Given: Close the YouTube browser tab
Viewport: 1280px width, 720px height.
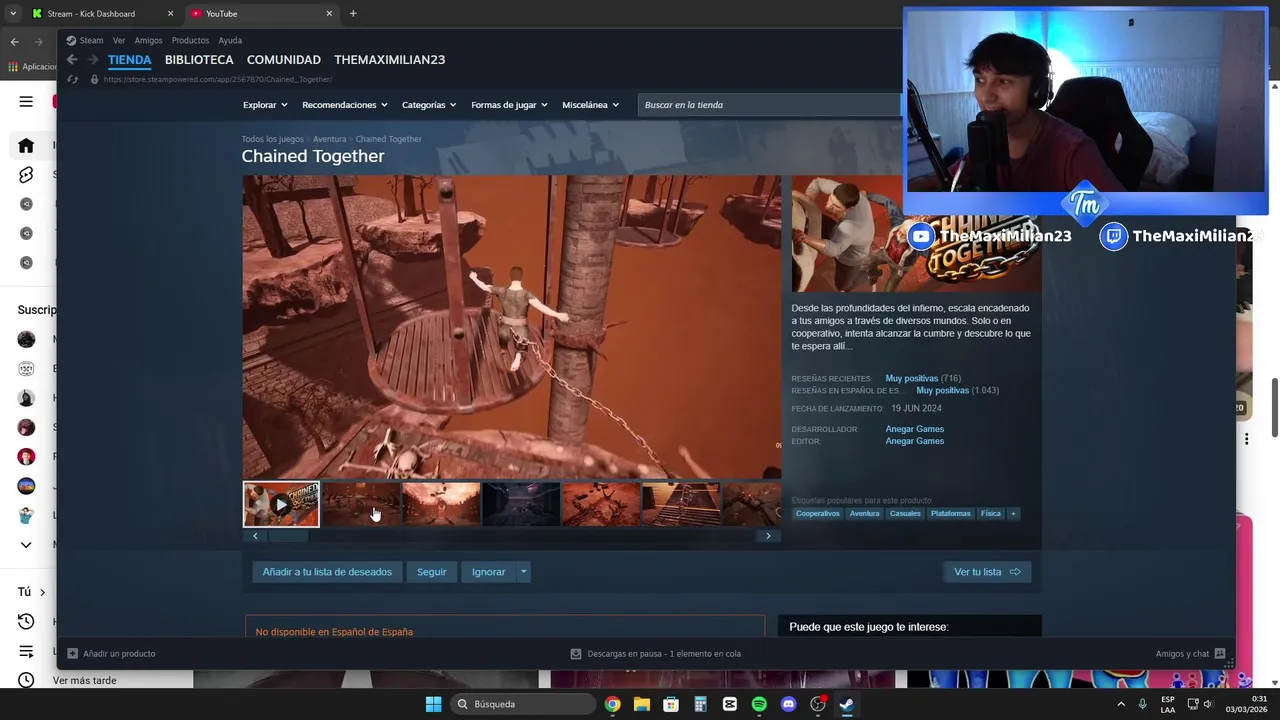Looking at the screenshot, I should click(x=329, y=14).
